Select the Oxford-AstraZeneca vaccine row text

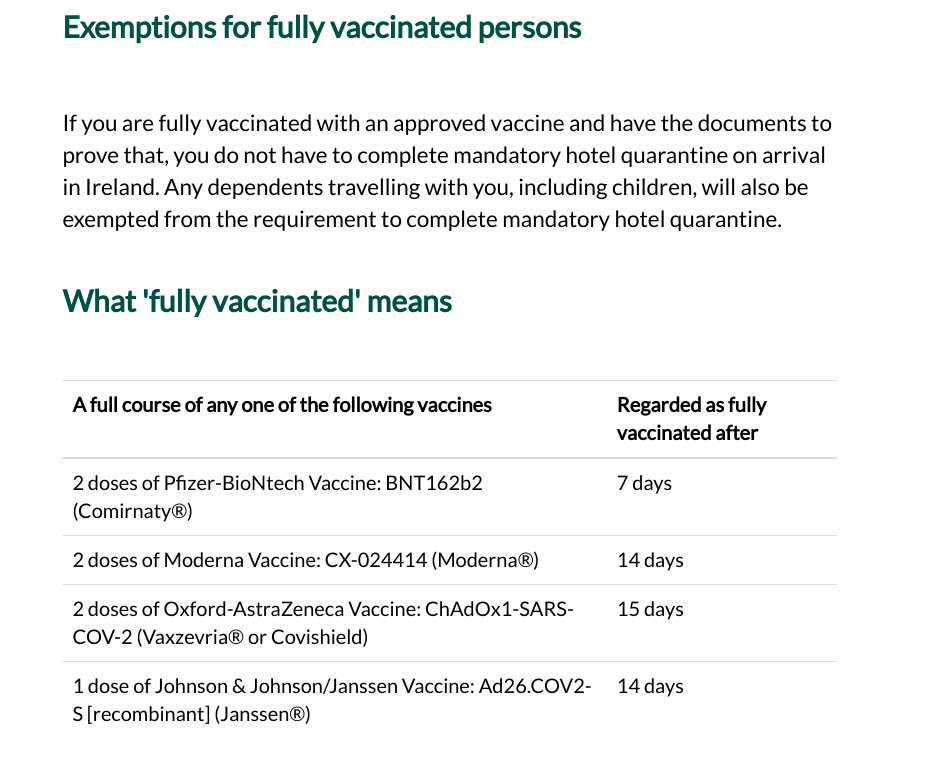coord(323,623)
